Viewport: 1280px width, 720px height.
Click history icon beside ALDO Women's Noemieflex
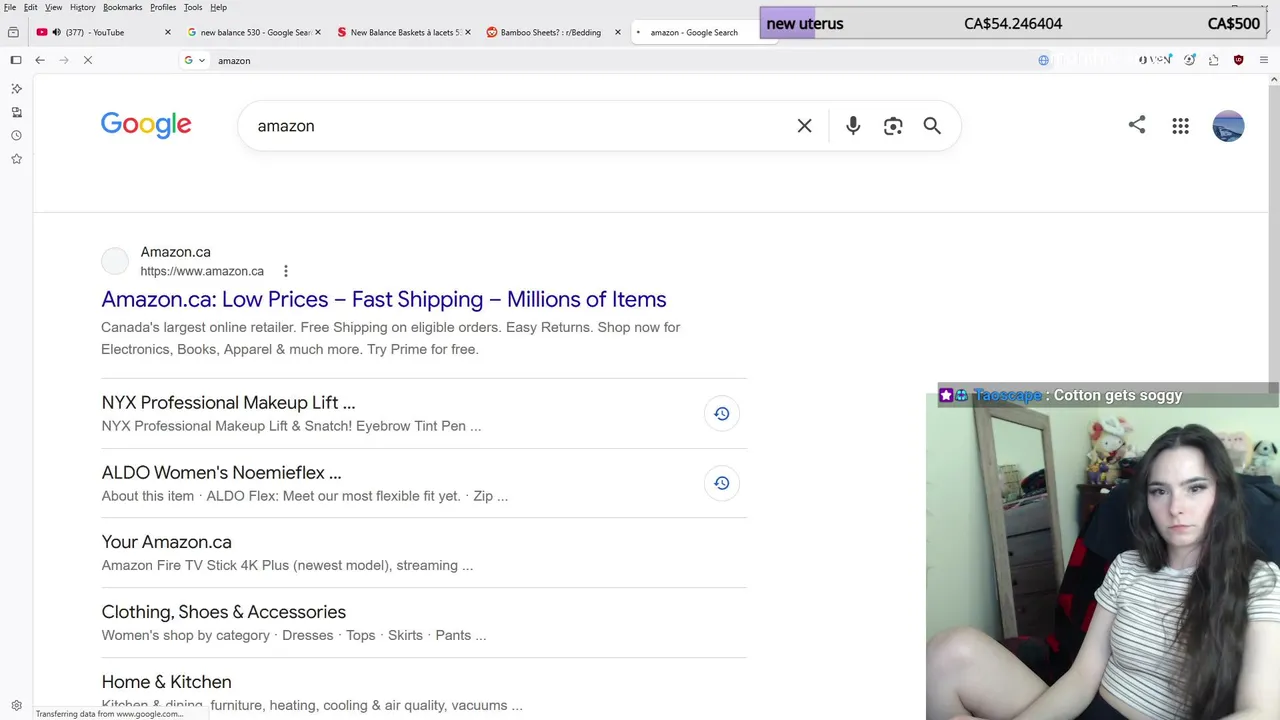[721, 483]
